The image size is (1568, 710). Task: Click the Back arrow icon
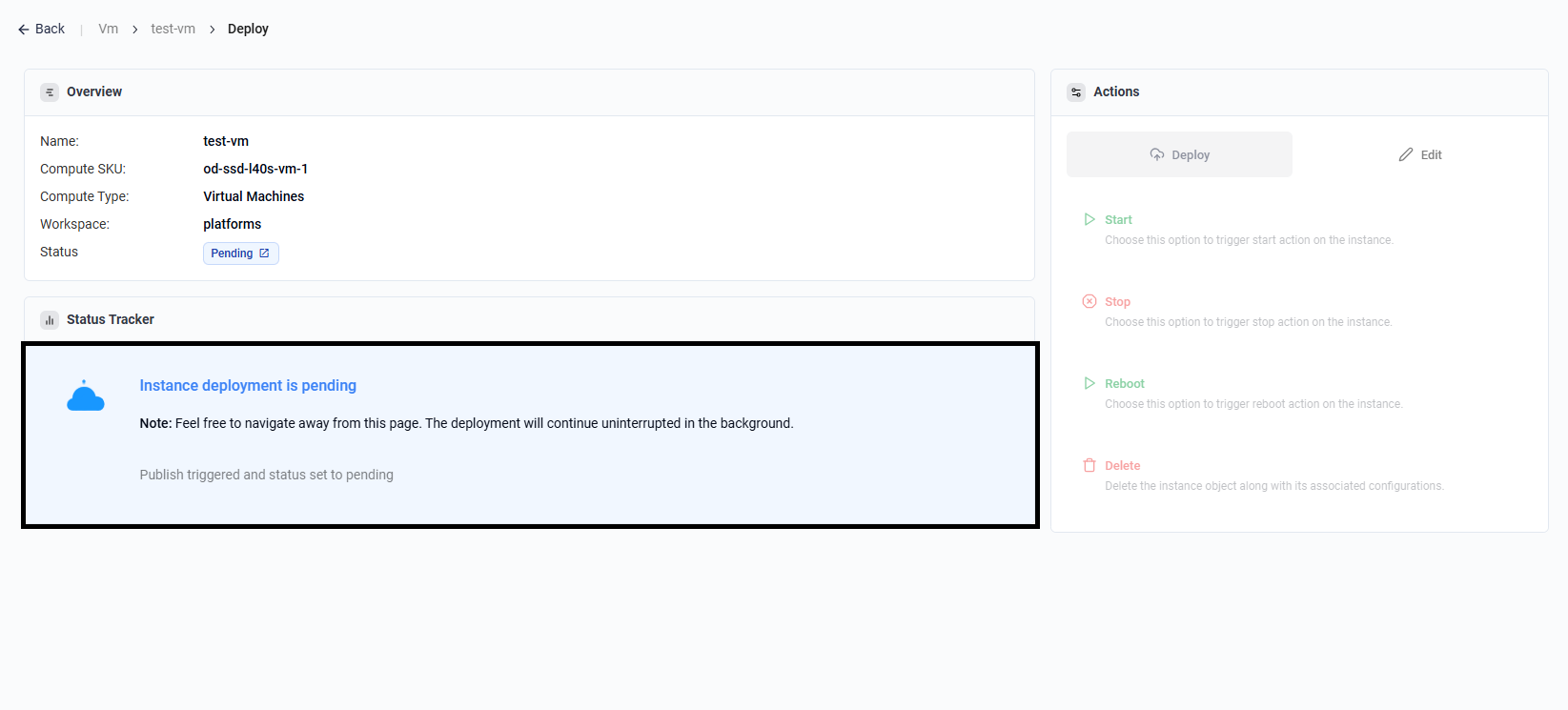[24, 30]
